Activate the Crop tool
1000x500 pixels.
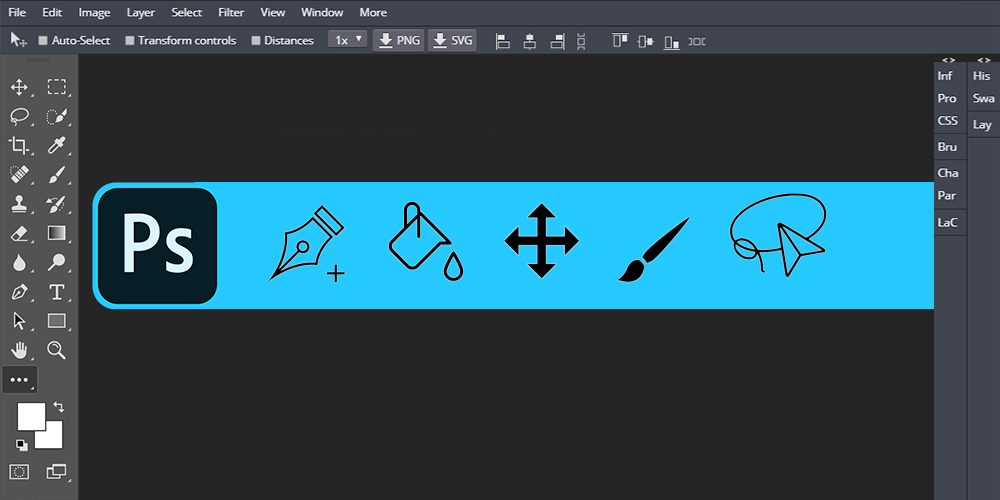tap(19, 145)
